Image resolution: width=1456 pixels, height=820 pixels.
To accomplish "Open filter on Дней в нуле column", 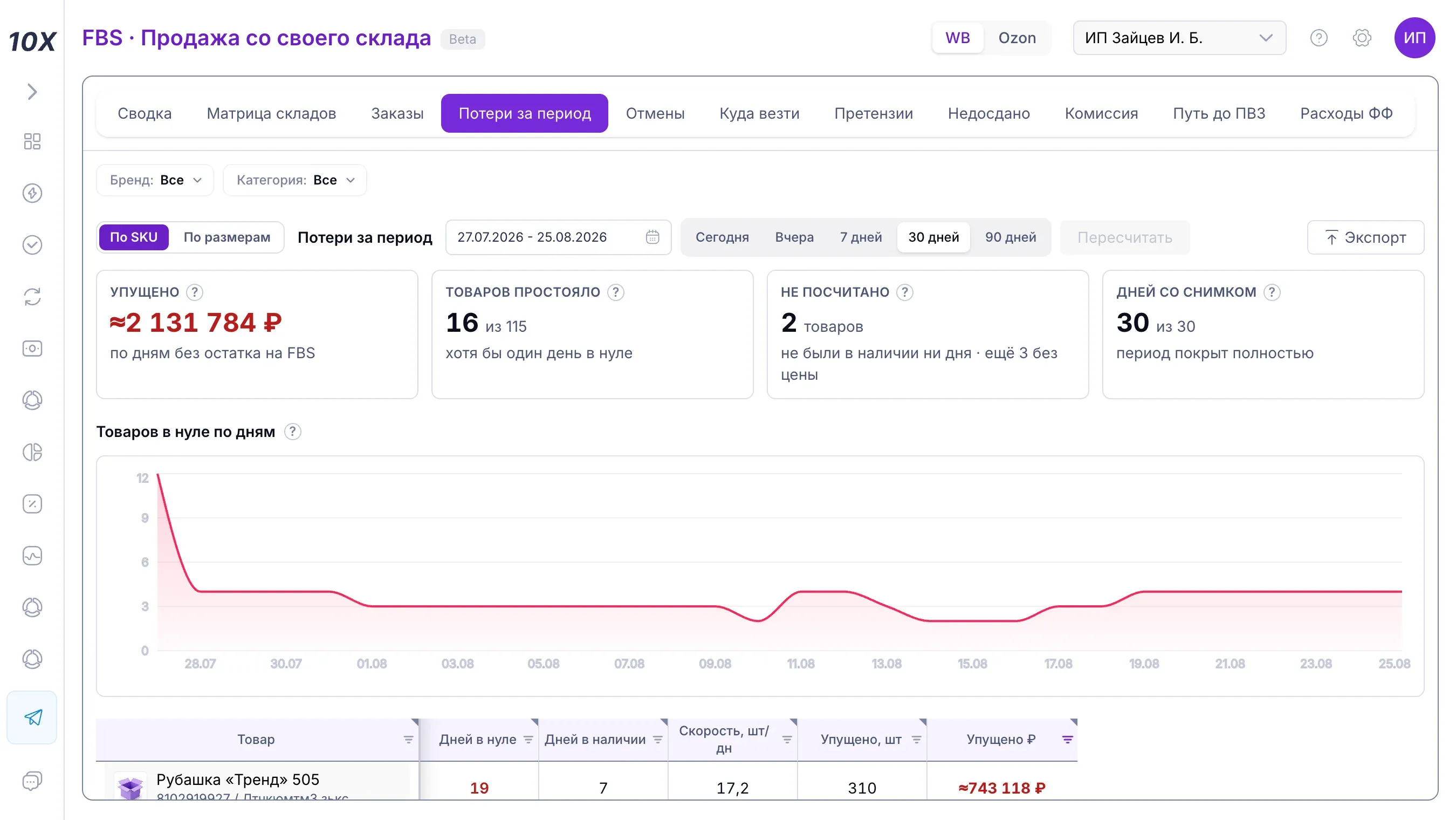I will pyautogui.click(x=528, y=739).
